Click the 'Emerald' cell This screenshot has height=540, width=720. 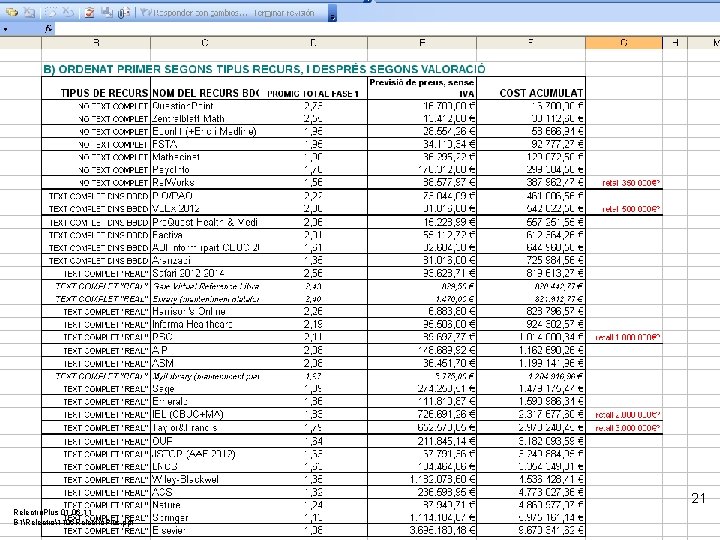pyautogui.click(x=205, y=401)
